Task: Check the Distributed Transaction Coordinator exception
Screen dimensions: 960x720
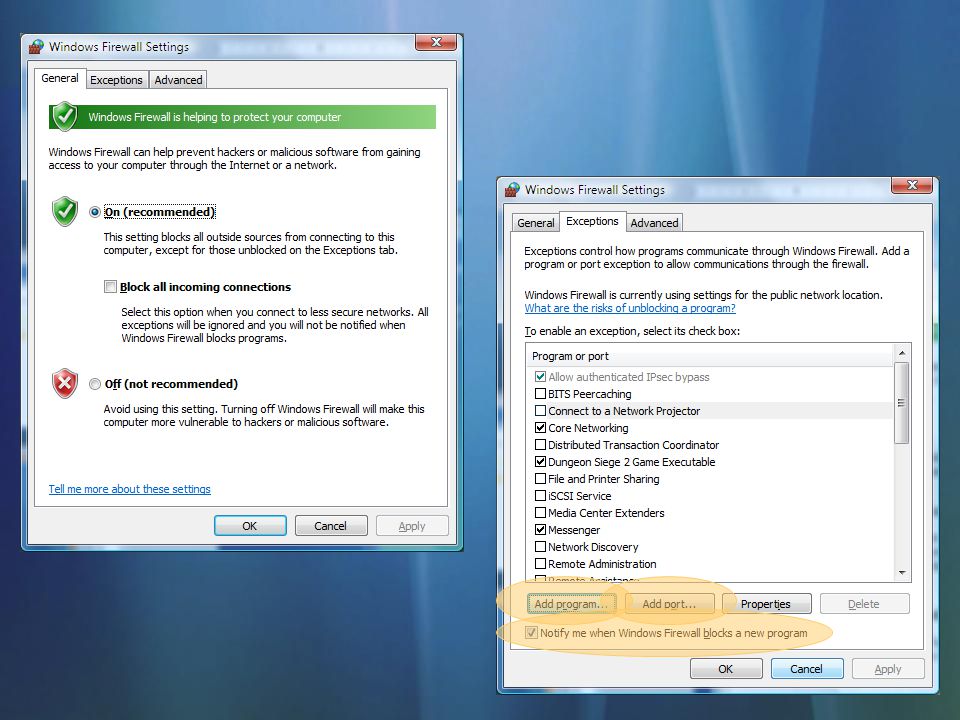Action: pyautogui.click(x=540, y=445)
